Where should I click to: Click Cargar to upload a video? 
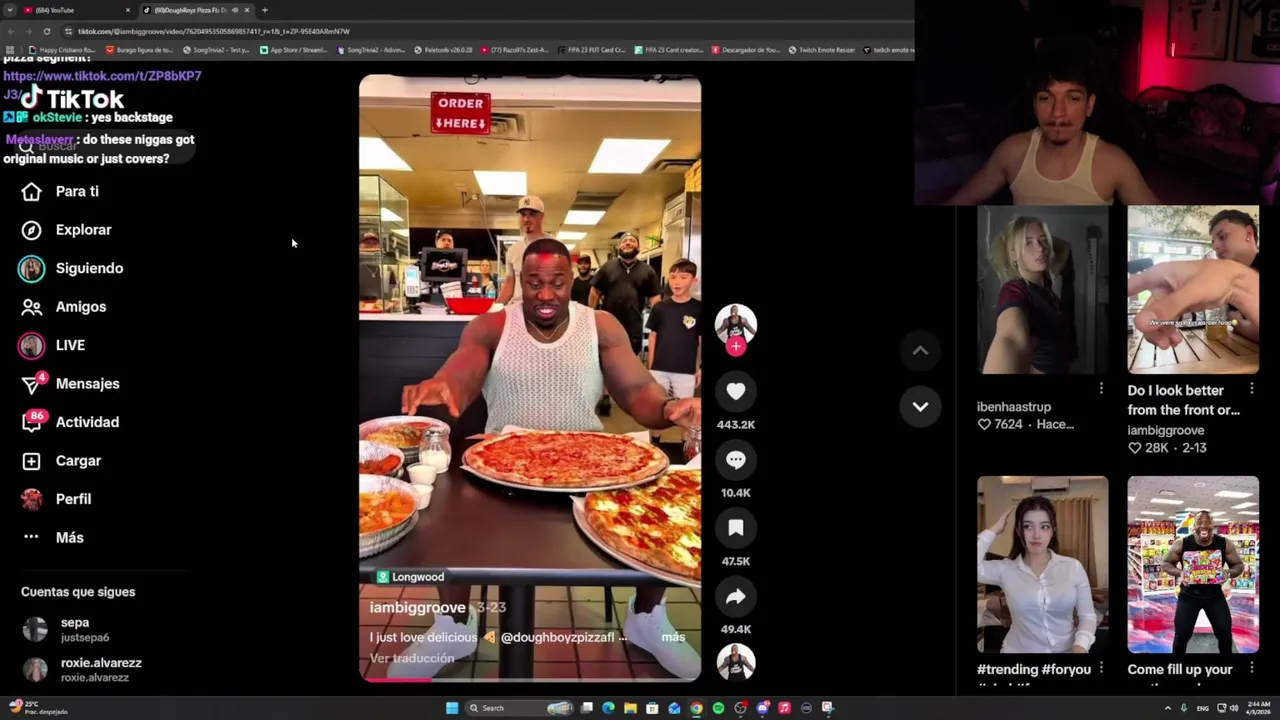pyautogui.click(x=62, y=461)
